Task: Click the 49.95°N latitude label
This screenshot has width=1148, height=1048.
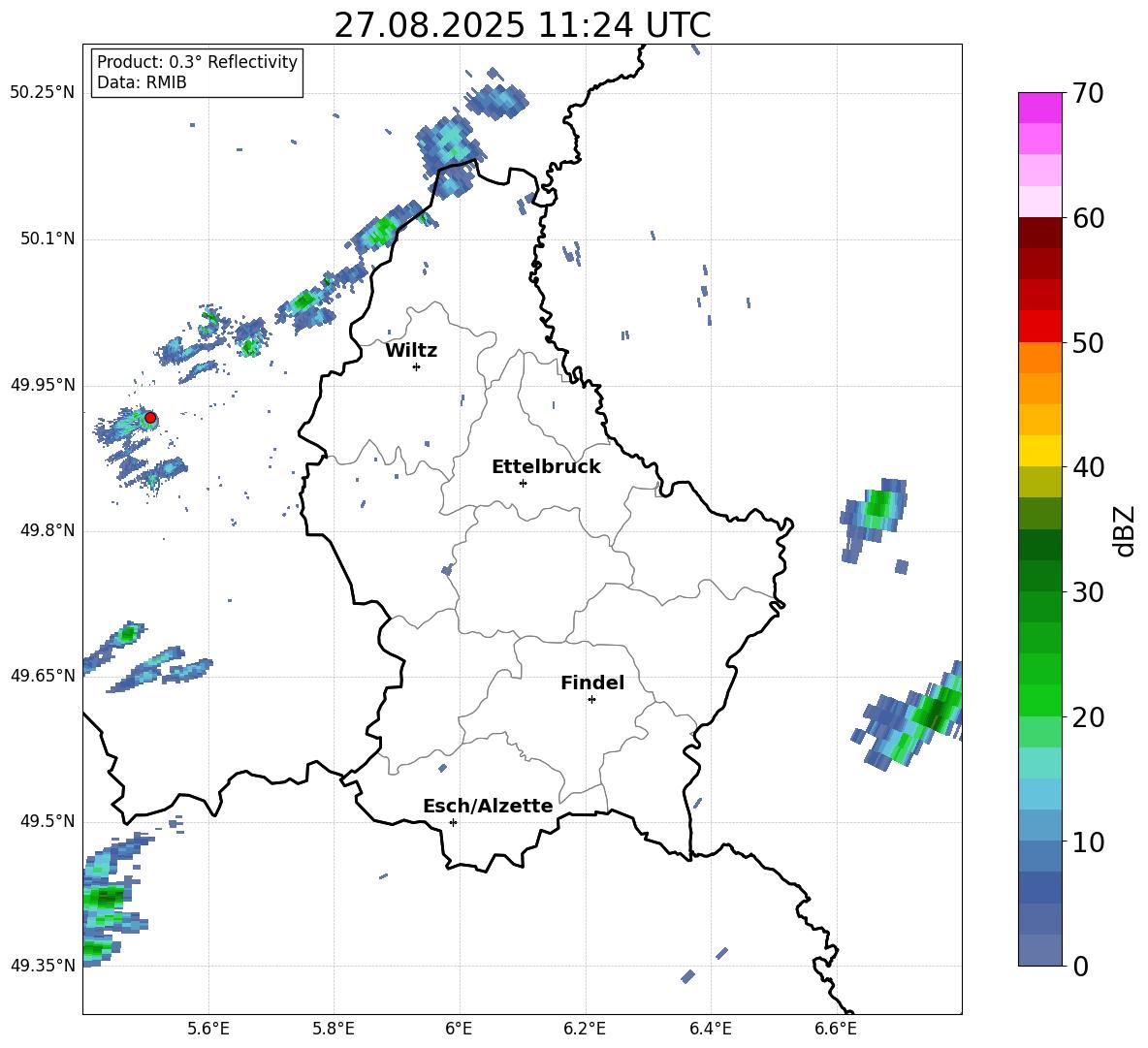Action: (43, 385)
